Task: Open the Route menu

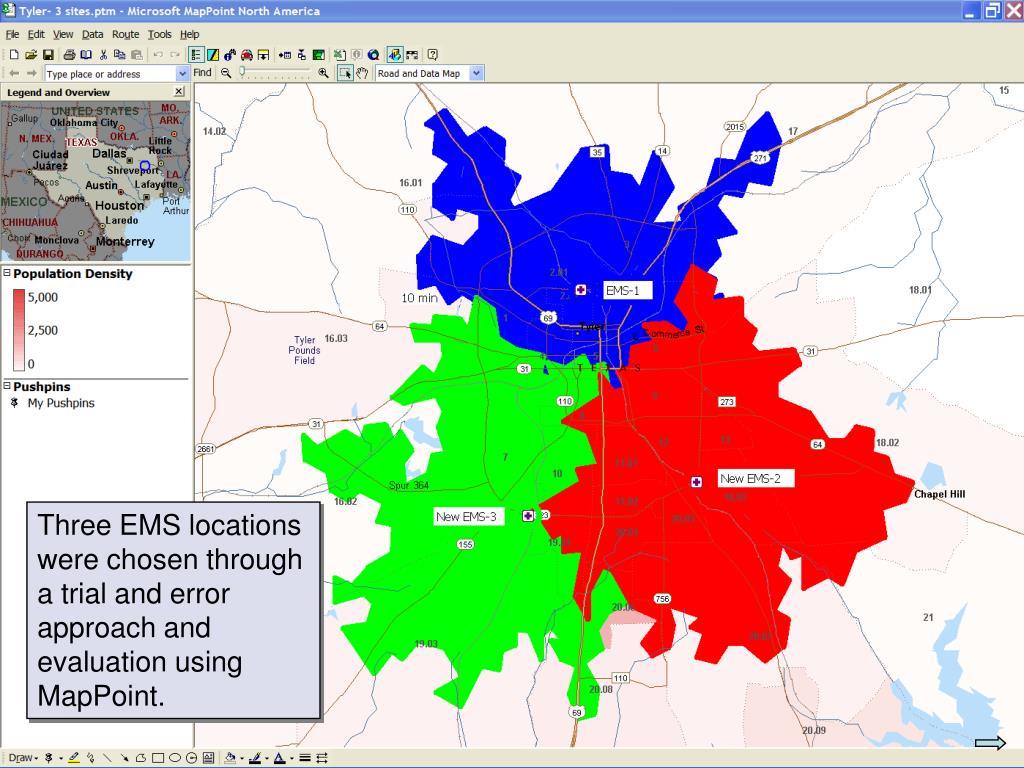Action: pyautogui.click(x=125, y=34)
